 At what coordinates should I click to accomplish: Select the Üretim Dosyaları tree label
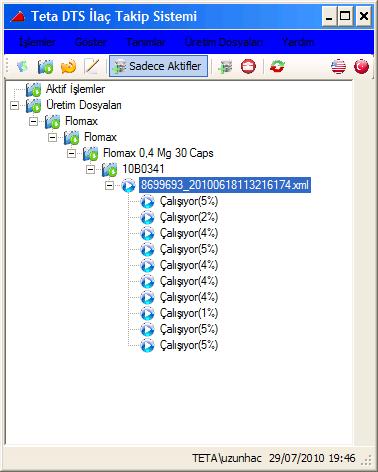click(84, 105)
